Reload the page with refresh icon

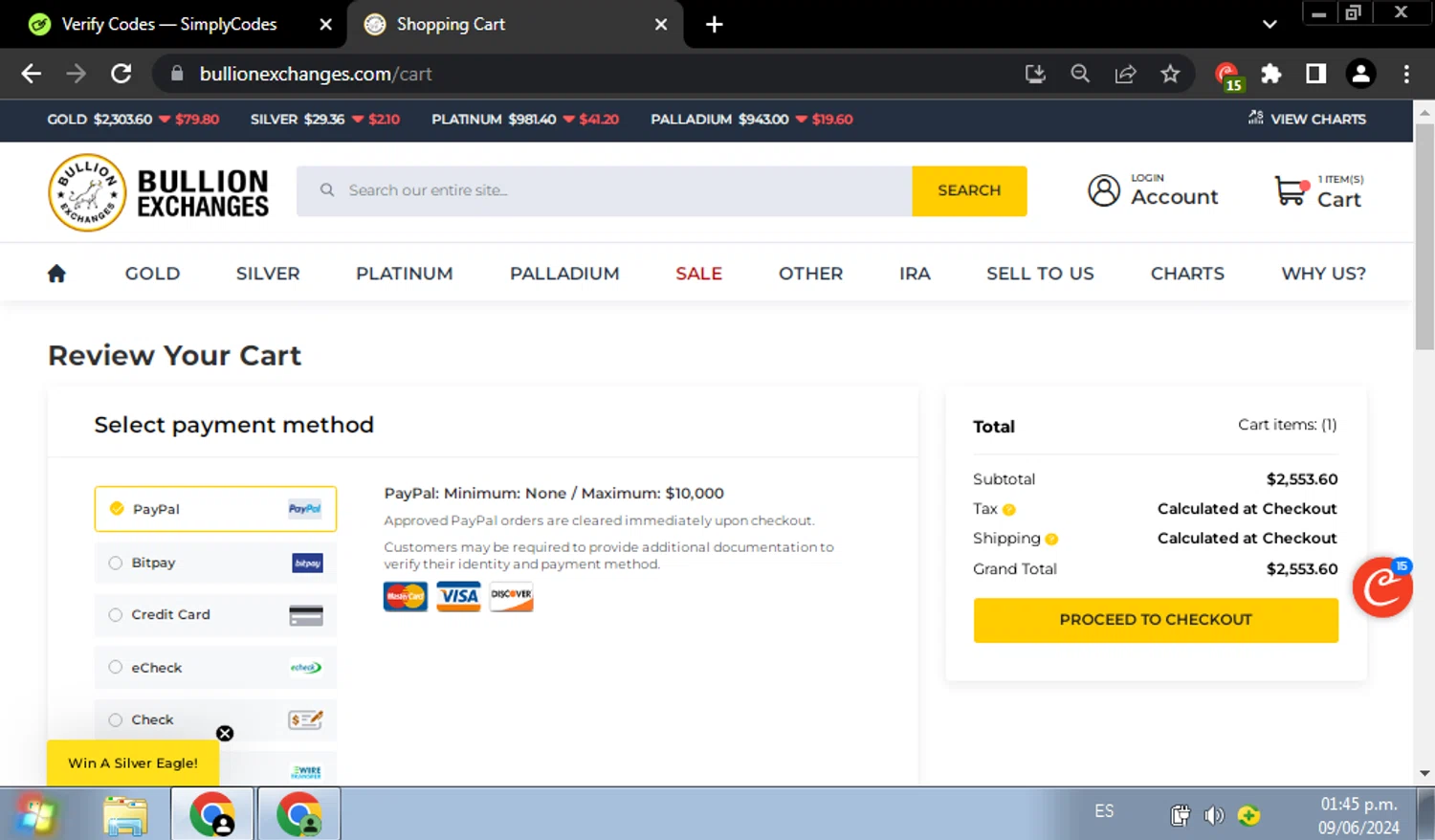click(x=121, y=74)
